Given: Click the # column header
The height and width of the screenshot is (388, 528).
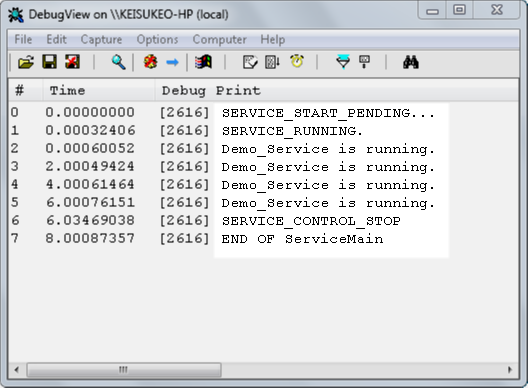Looking at the screenshot, I should tap(26, 90).
